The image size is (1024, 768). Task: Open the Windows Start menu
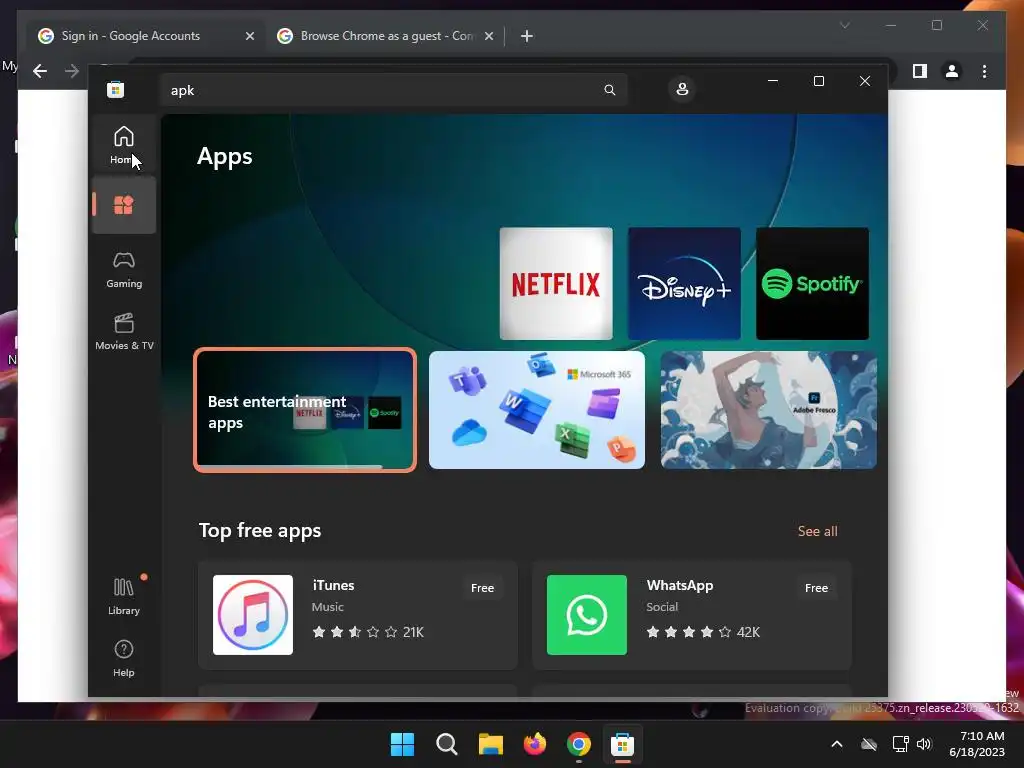click(402, 744)
